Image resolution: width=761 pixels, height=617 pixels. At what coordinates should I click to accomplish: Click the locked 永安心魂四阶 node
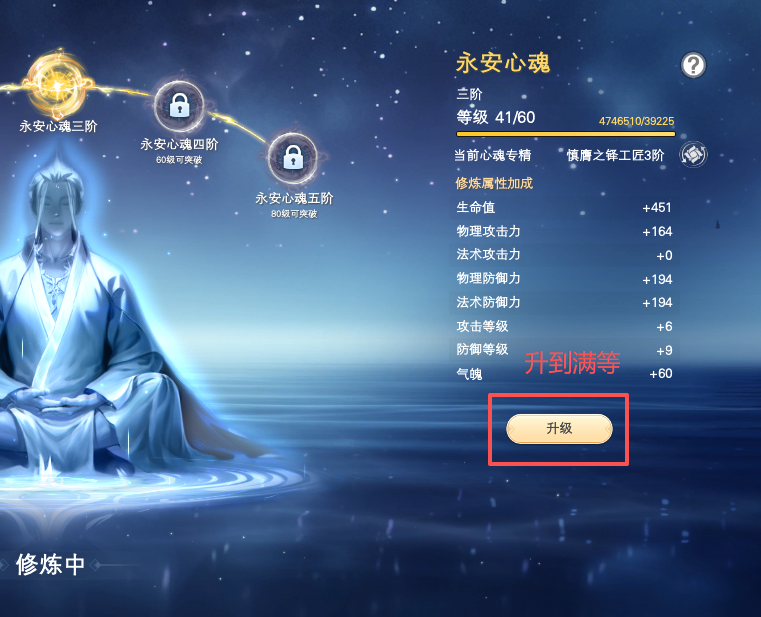point(179,106)
